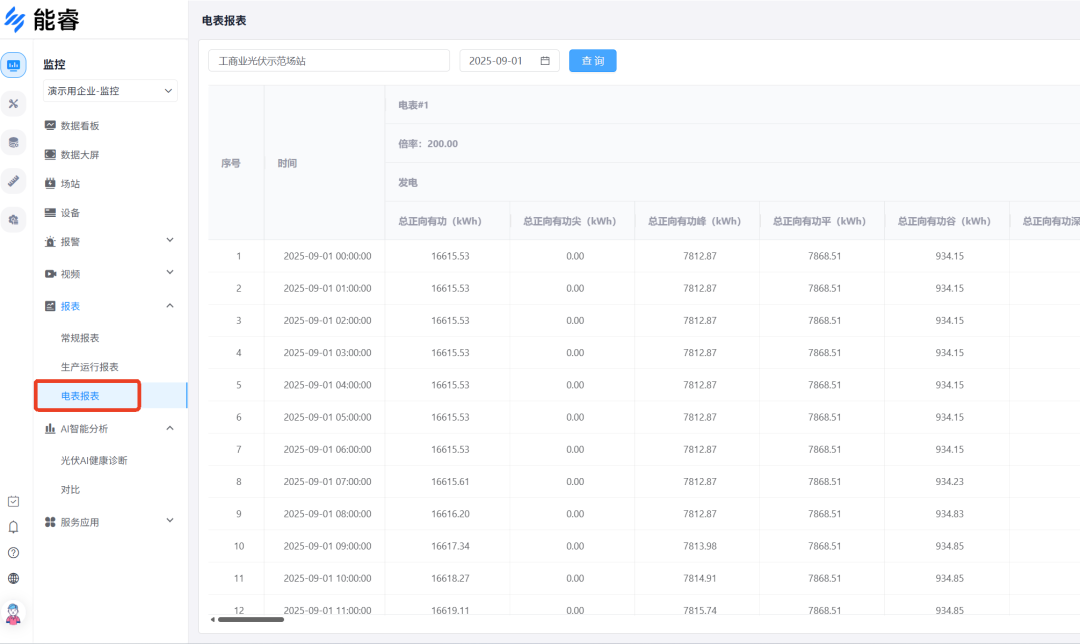Screen dimensions: 1080x644
Task: Open the database icon in left rail
Action: (x=14, y=142)
